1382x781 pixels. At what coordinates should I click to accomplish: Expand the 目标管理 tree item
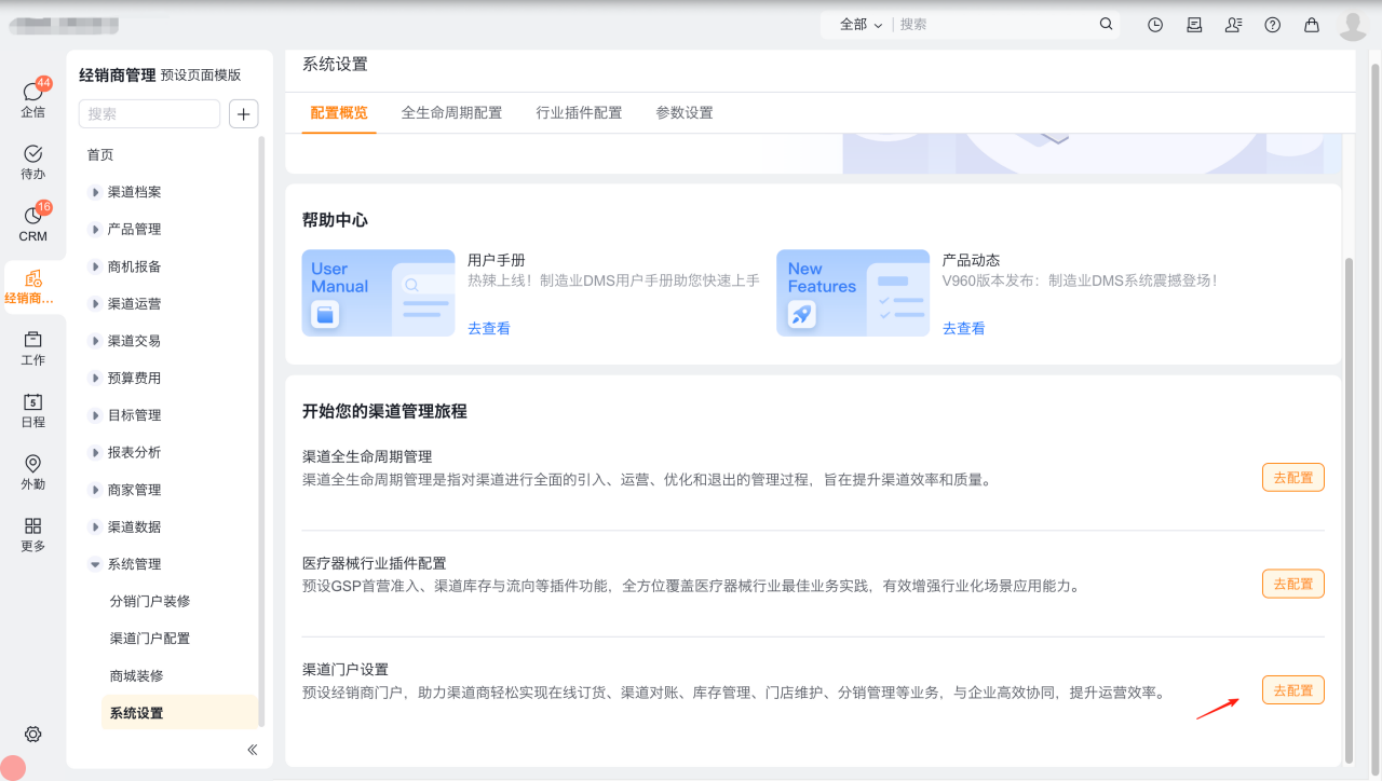pos(95,415)
